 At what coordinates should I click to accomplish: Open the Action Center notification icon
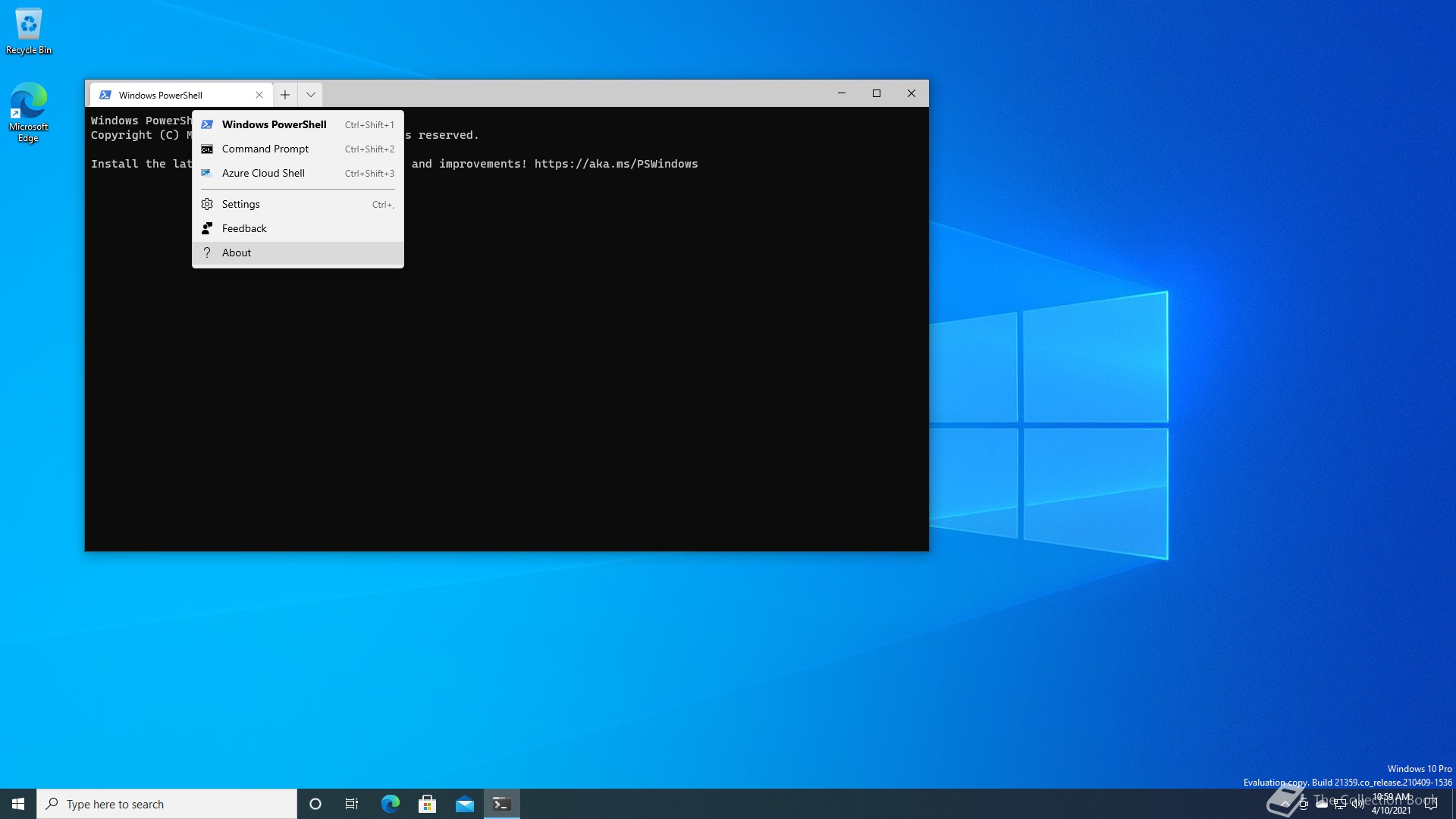[x=1431, y=804]
